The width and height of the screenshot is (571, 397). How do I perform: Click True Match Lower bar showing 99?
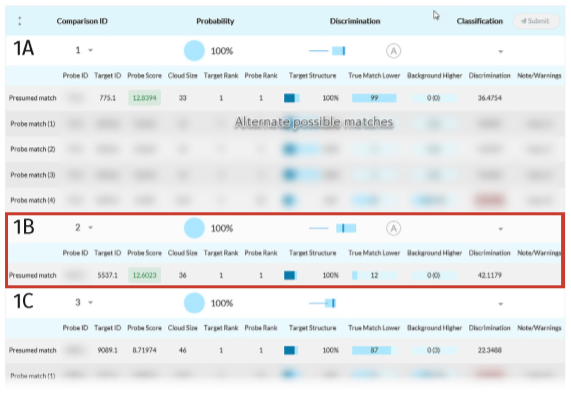click(374, 98)
